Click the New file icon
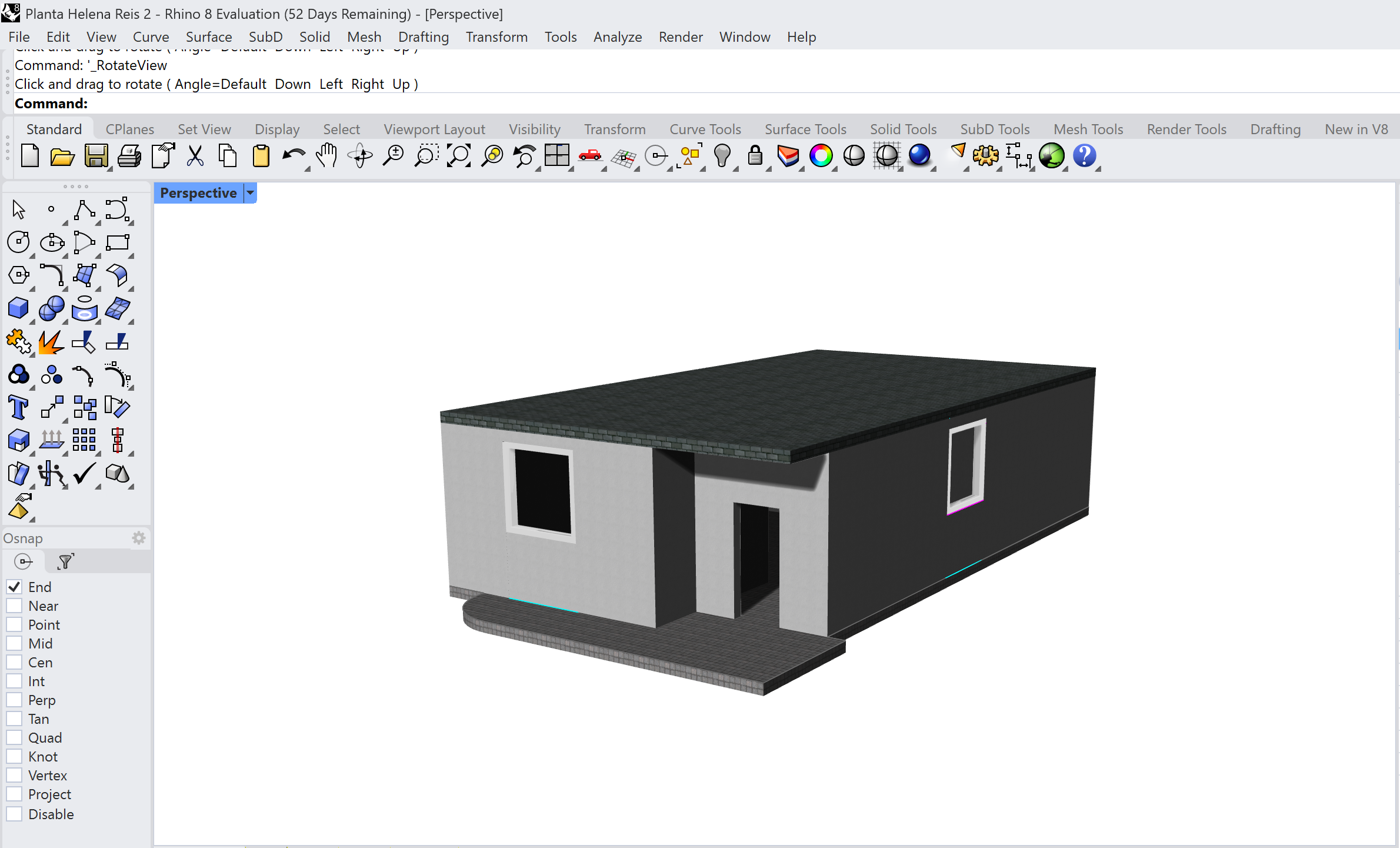 point(29,157)
